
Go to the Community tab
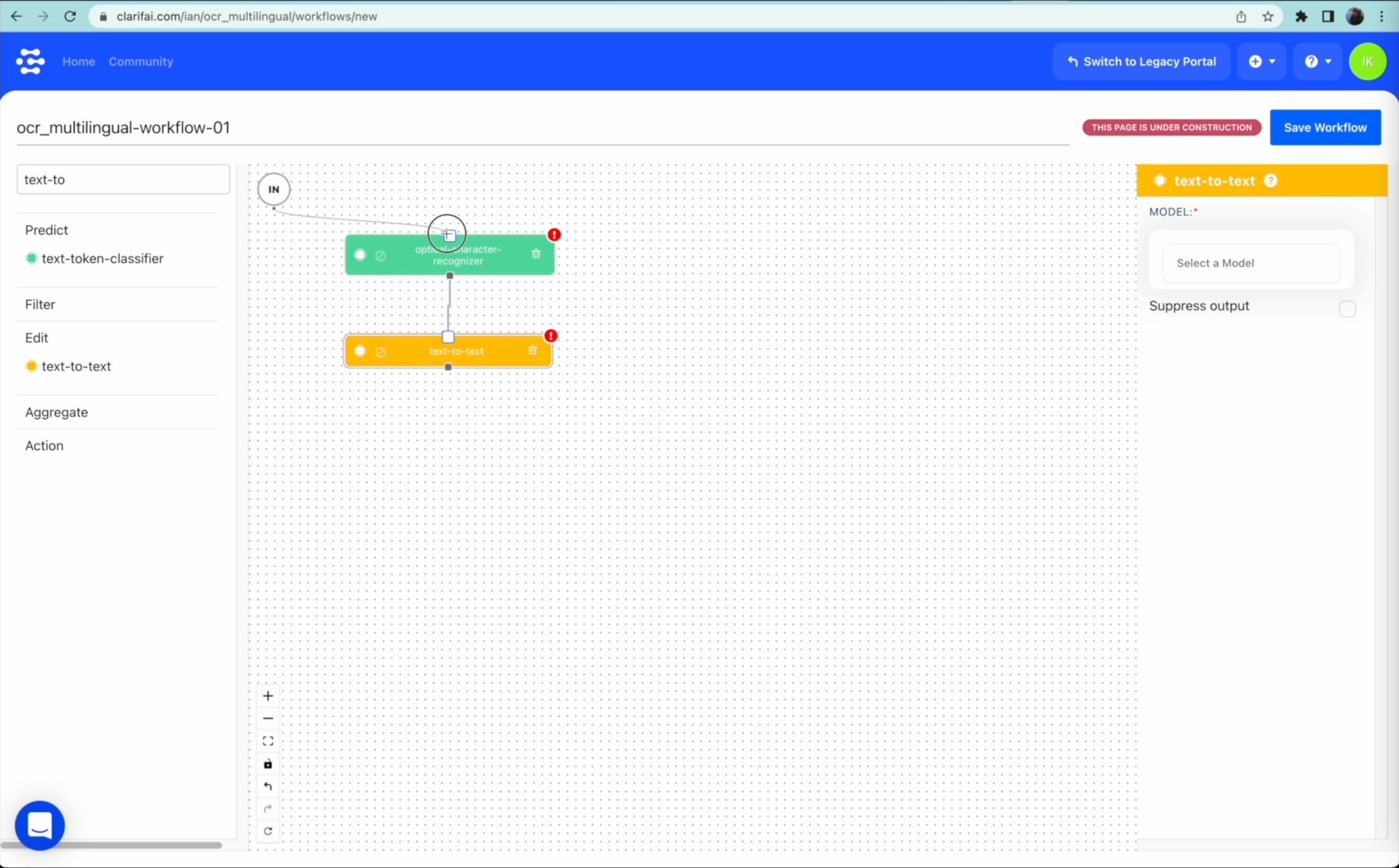click(141, 61)
